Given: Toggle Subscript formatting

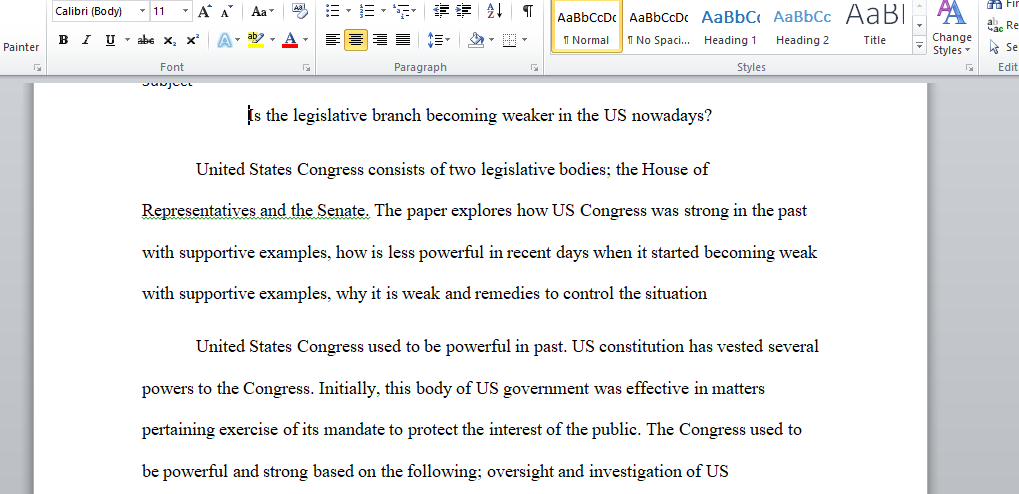Looking at the screenshot, I should point(170,40).
